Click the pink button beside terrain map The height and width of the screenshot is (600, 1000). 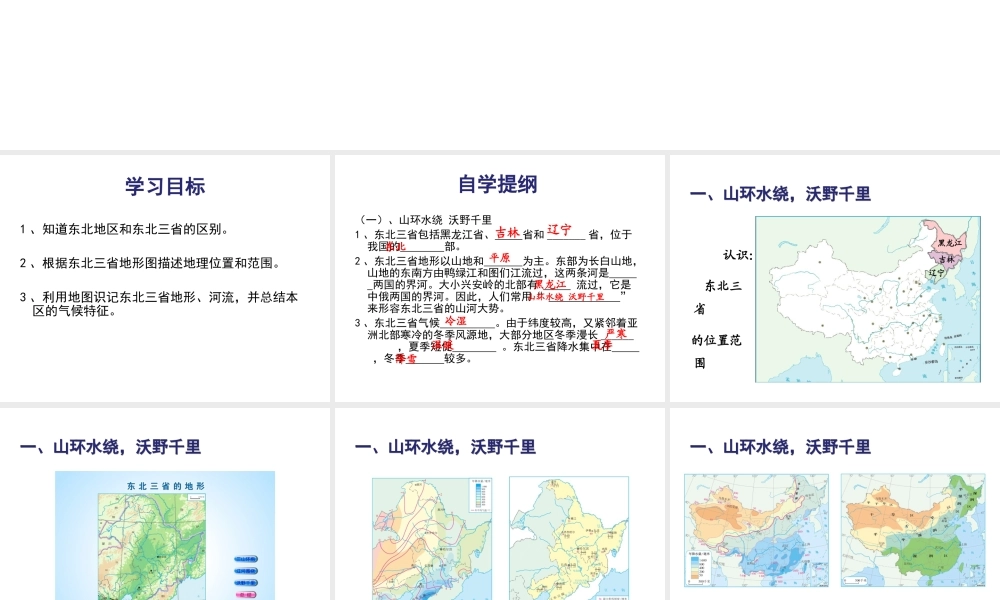[x=246, y=594]
